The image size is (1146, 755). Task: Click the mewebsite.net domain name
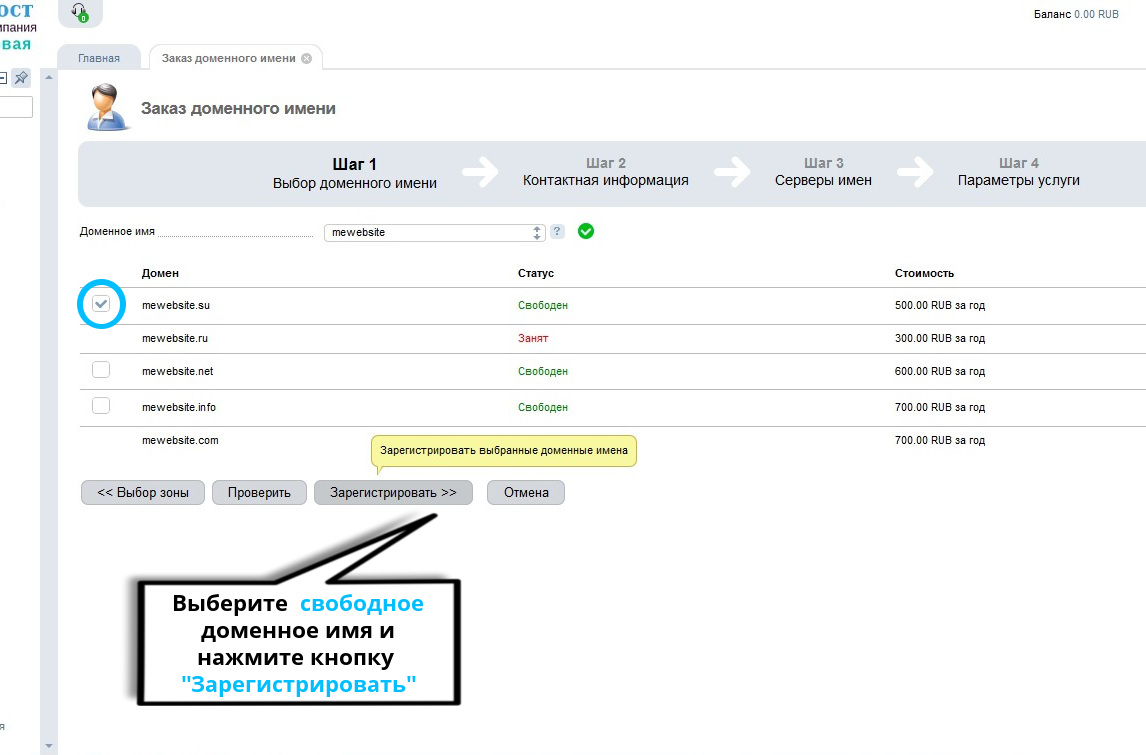click(x=178, y=371)
